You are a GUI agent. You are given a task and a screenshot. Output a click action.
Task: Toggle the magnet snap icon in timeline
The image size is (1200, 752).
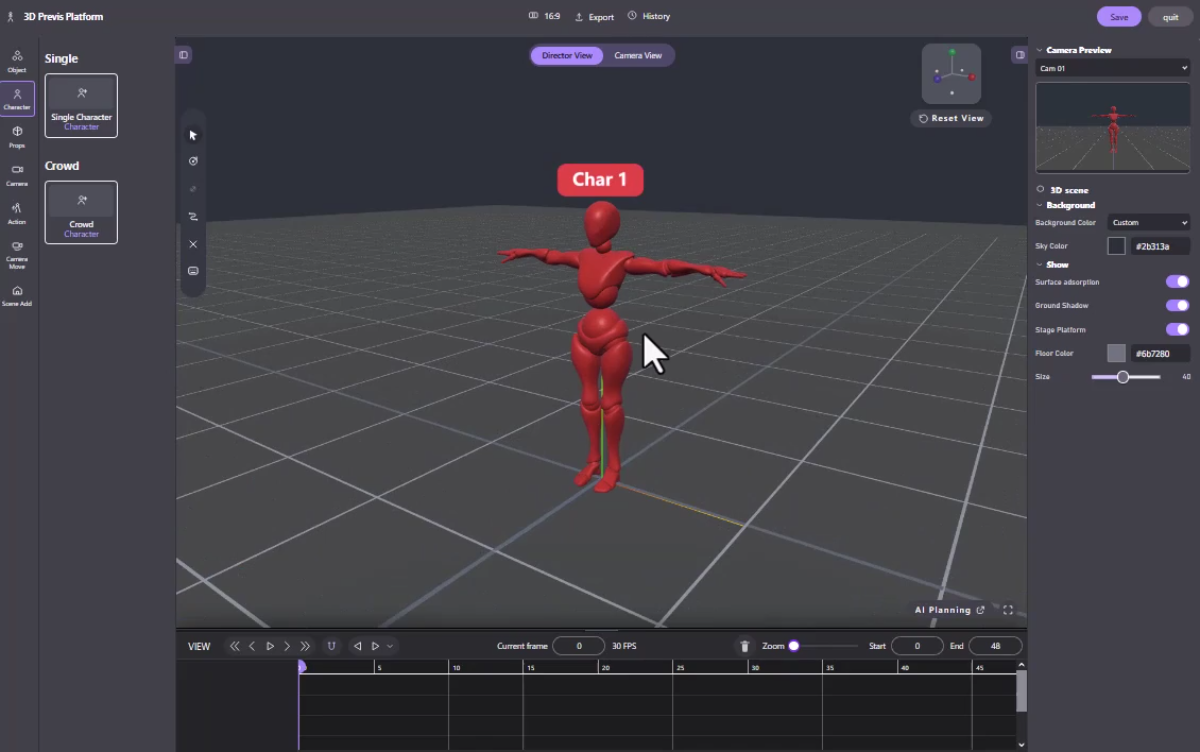pyautogui.click(x=331, y=646)
